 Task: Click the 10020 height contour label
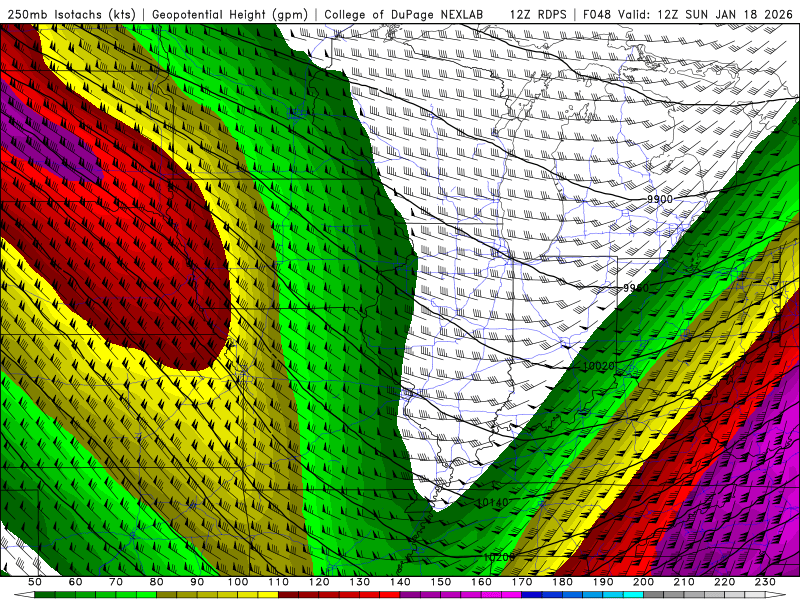[x=598, y=366]
